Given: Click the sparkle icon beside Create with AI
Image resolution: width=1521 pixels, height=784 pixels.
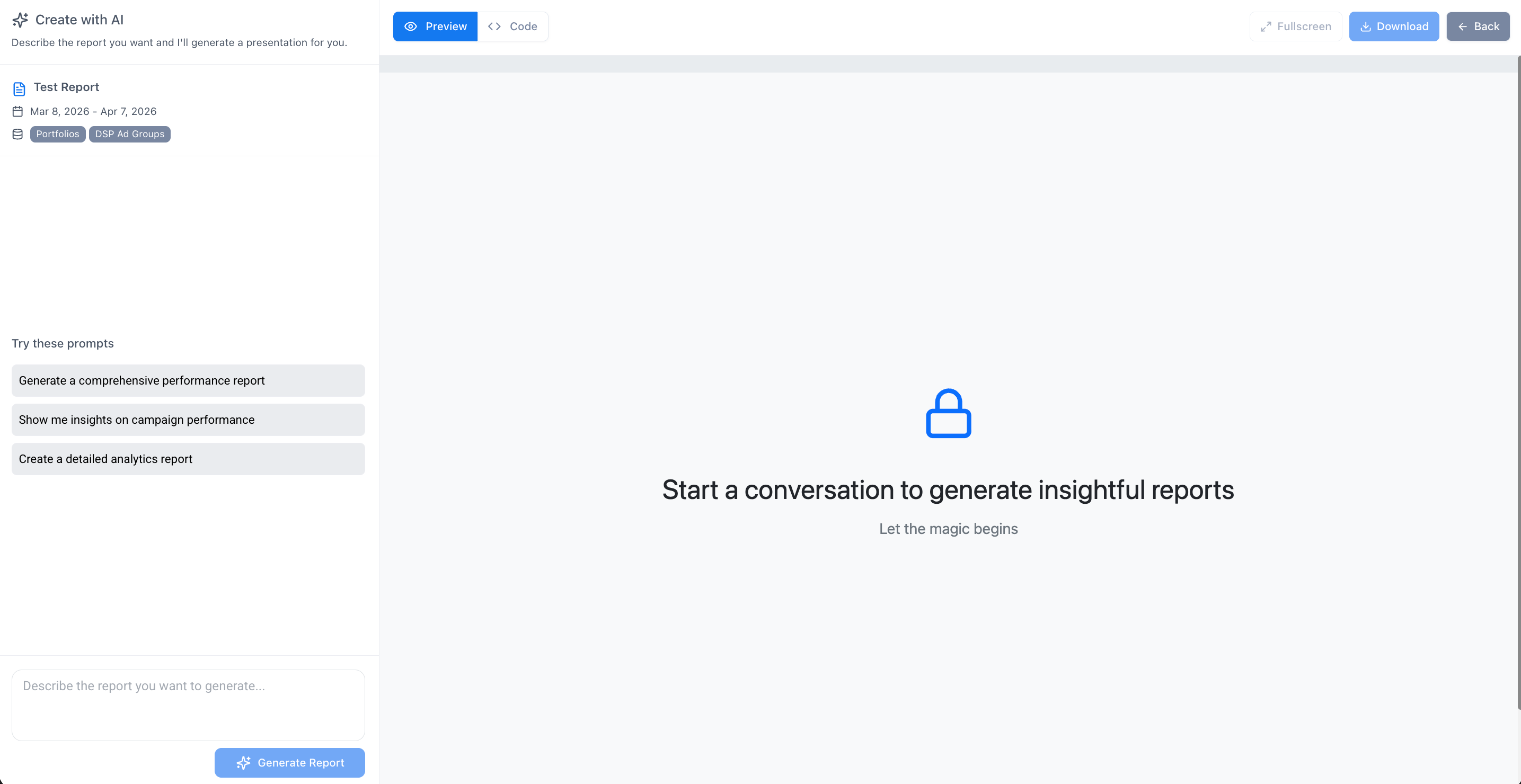Looking at the screenshot, I should click(20, 20).
